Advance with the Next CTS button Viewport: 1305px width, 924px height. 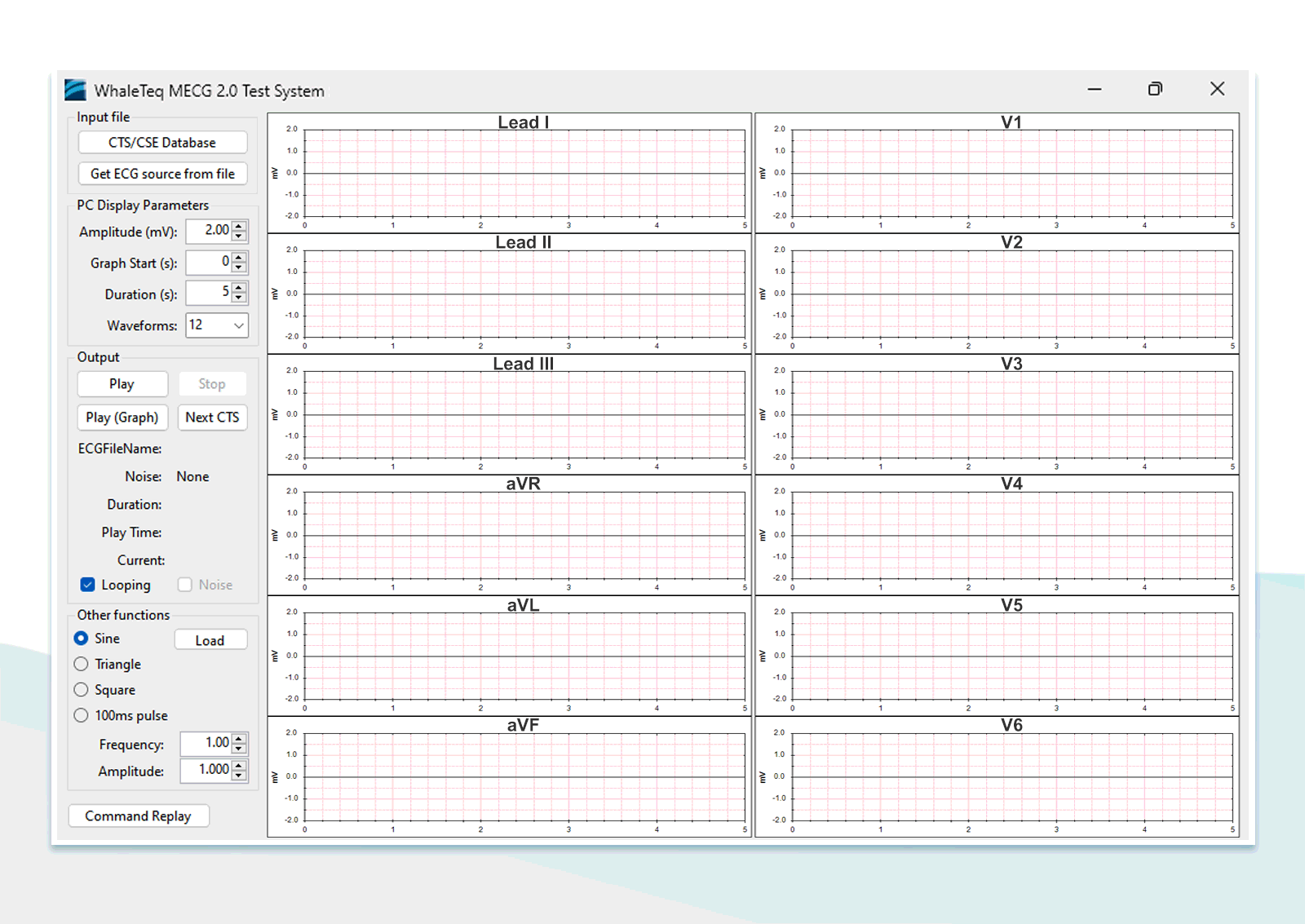click(212, 418)
